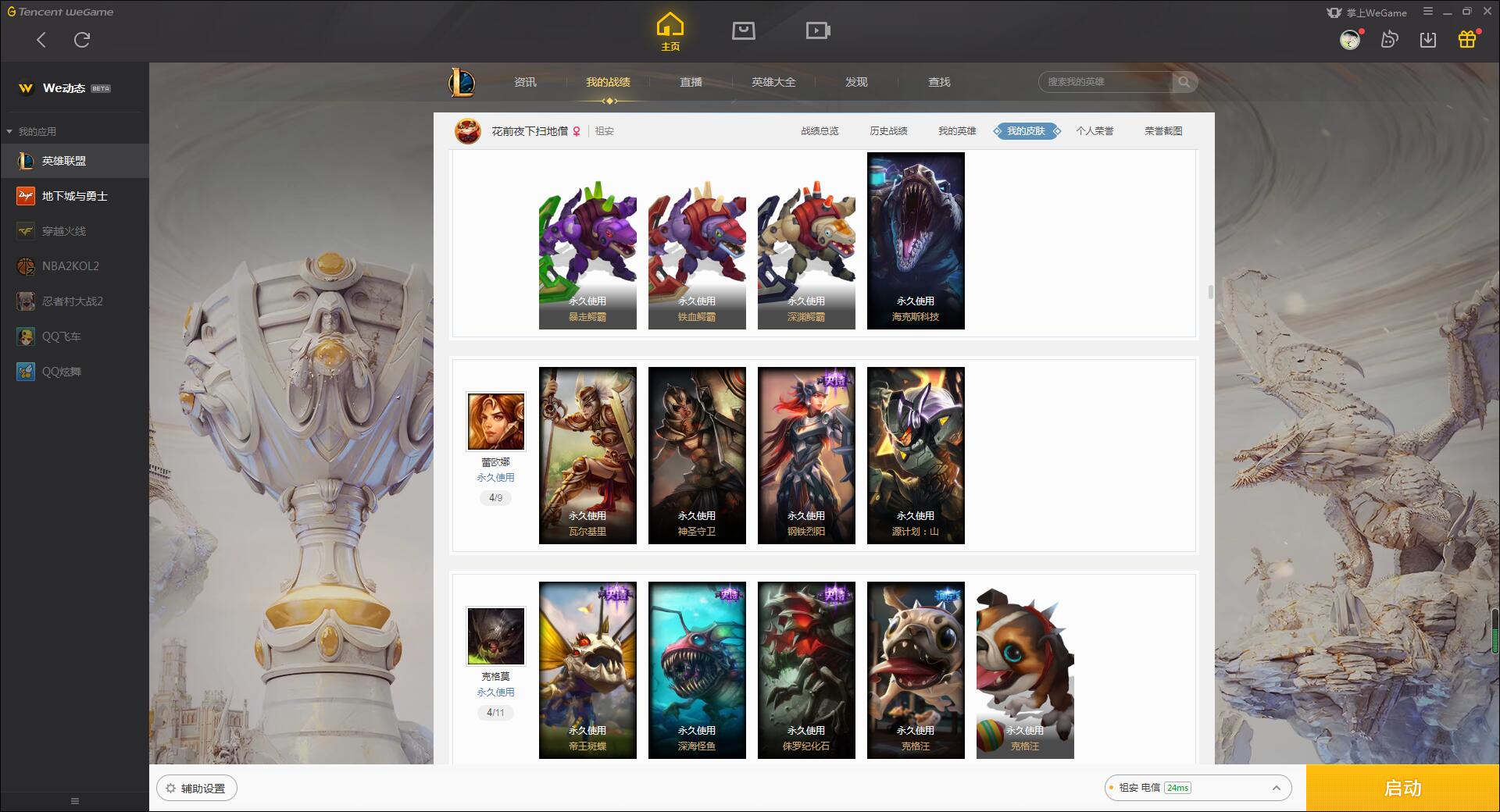Image resolution: width=1500 pixels, height=812 pixels.
Task: Open 侏罗纪化石 skin thumbnail
Action: [806, 670]
